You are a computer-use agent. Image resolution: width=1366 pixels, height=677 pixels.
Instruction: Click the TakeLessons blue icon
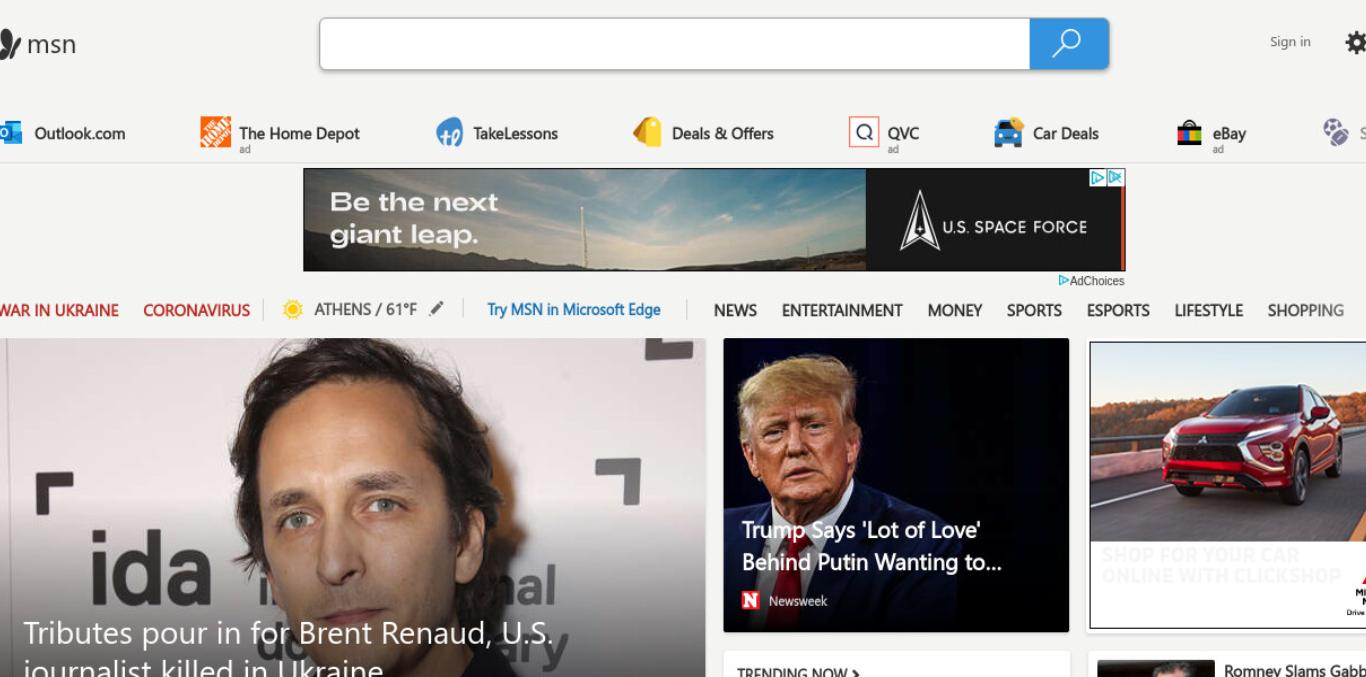(449, 133)
